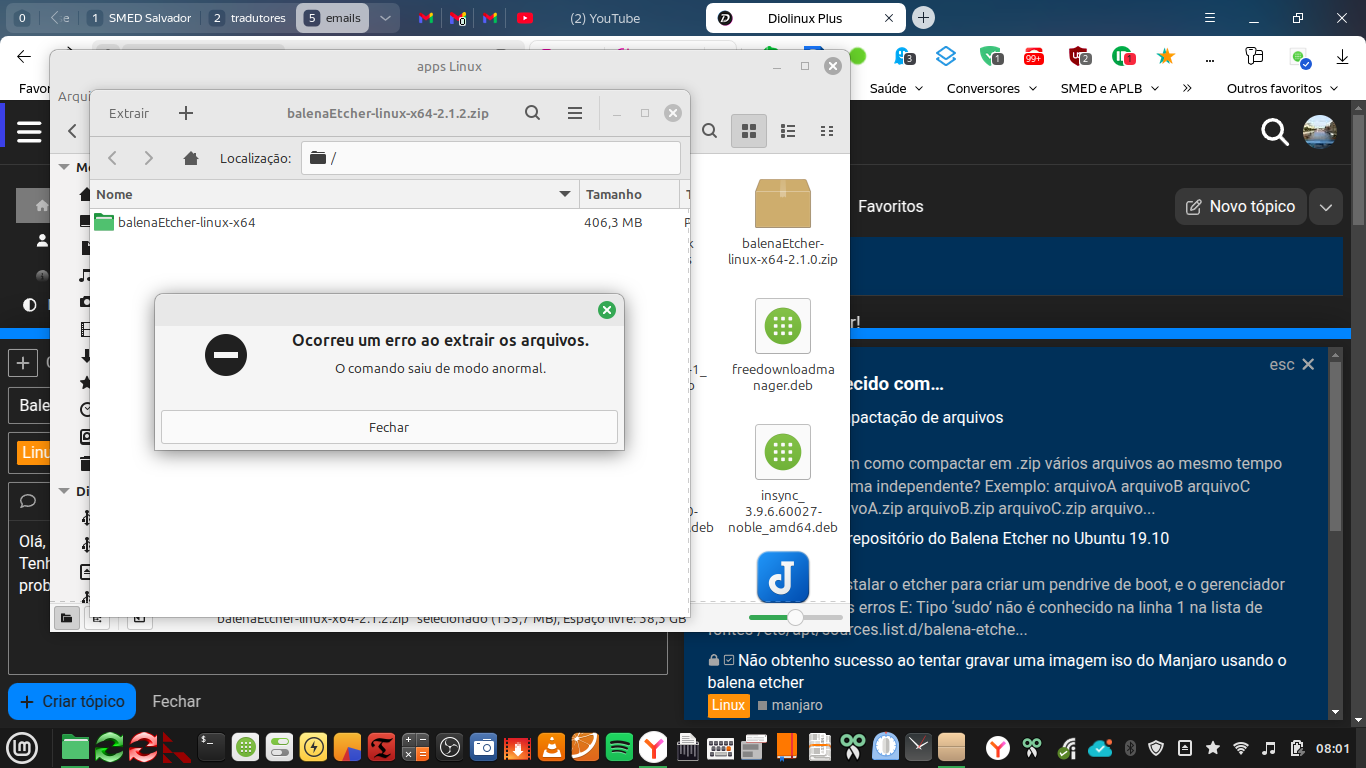
Task: Click Fechar in the extraction error dialog
Action: tap(389, 427)
